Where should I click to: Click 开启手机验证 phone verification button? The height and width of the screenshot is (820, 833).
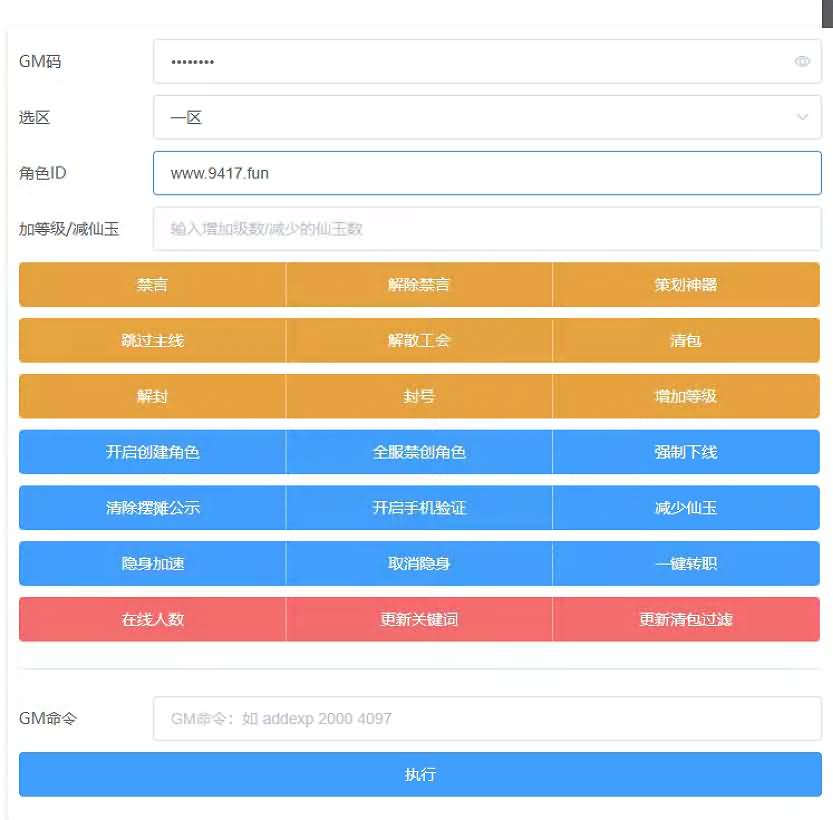[x=418, y=507]
